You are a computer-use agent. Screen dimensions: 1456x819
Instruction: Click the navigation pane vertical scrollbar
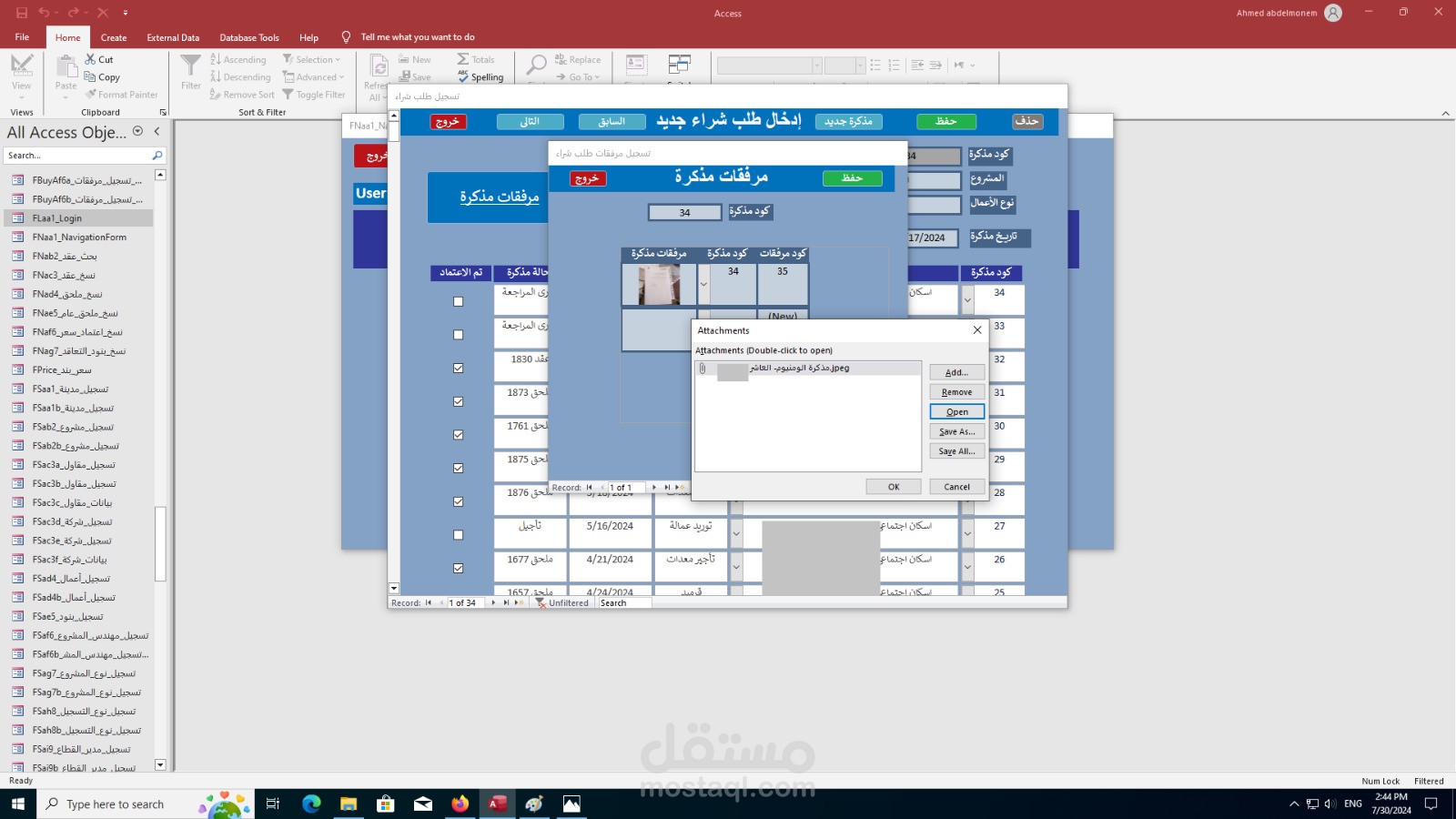(160, 543)
